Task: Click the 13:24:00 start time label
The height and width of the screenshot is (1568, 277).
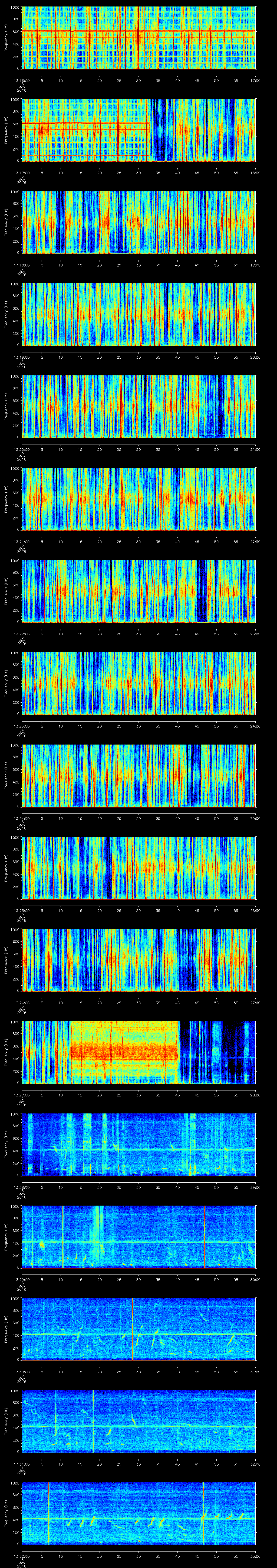Action: point(22,818)
